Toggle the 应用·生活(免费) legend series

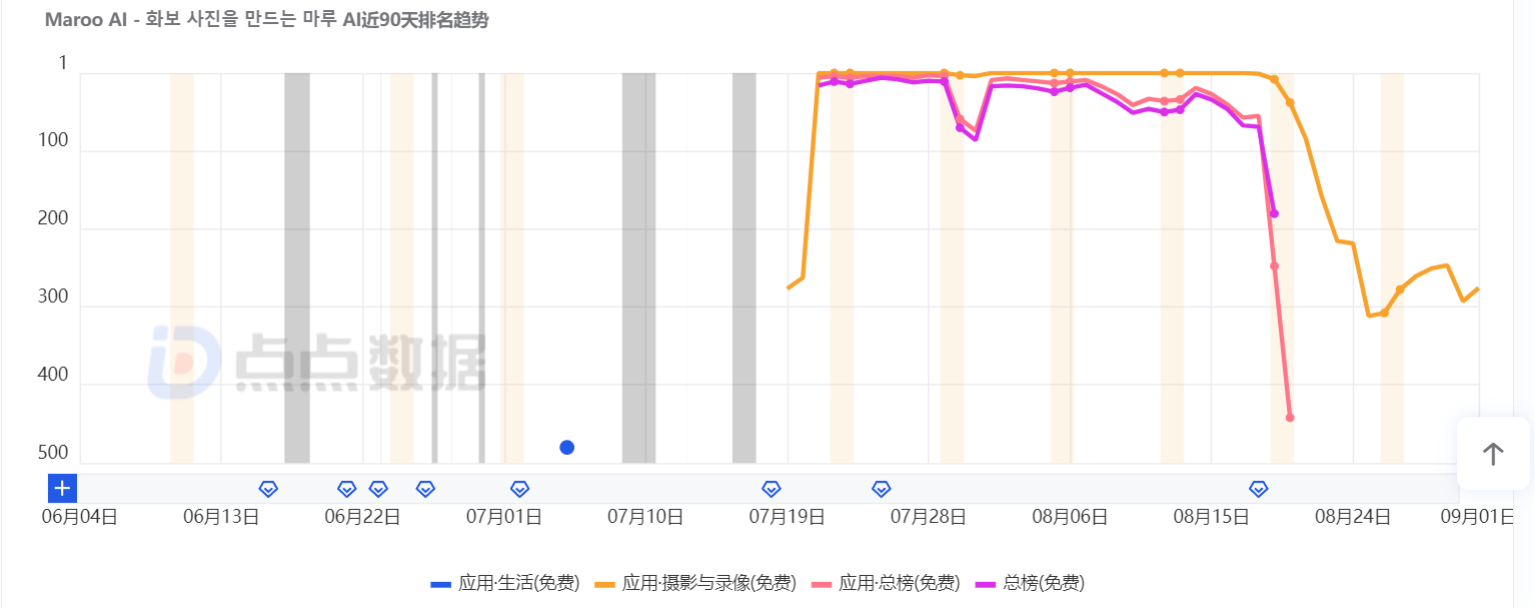pos(505,583)
